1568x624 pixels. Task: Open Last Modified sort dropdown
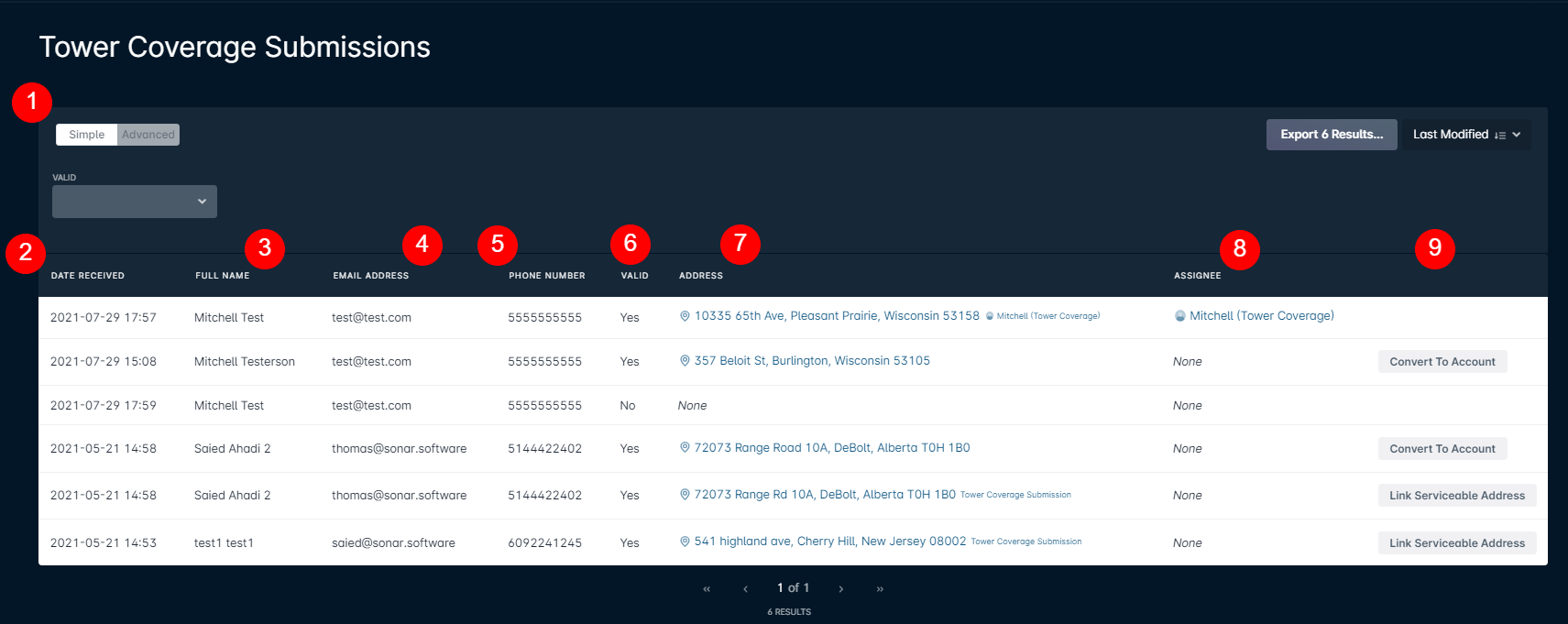coord(1466,135)
